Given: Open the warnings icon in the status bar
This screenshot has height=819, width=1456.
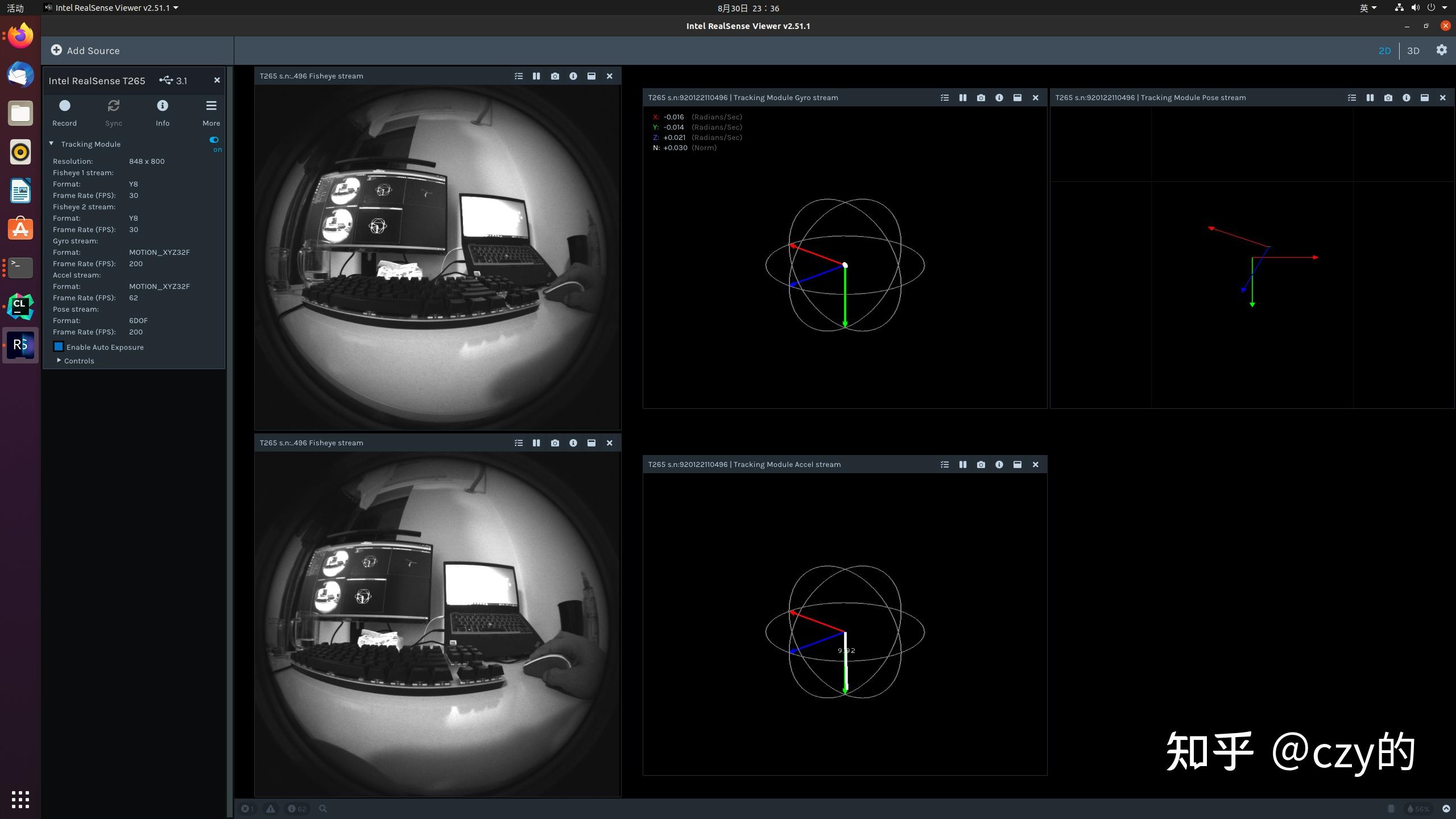Looking at the screenshot, I should click(x=271, y=808).
